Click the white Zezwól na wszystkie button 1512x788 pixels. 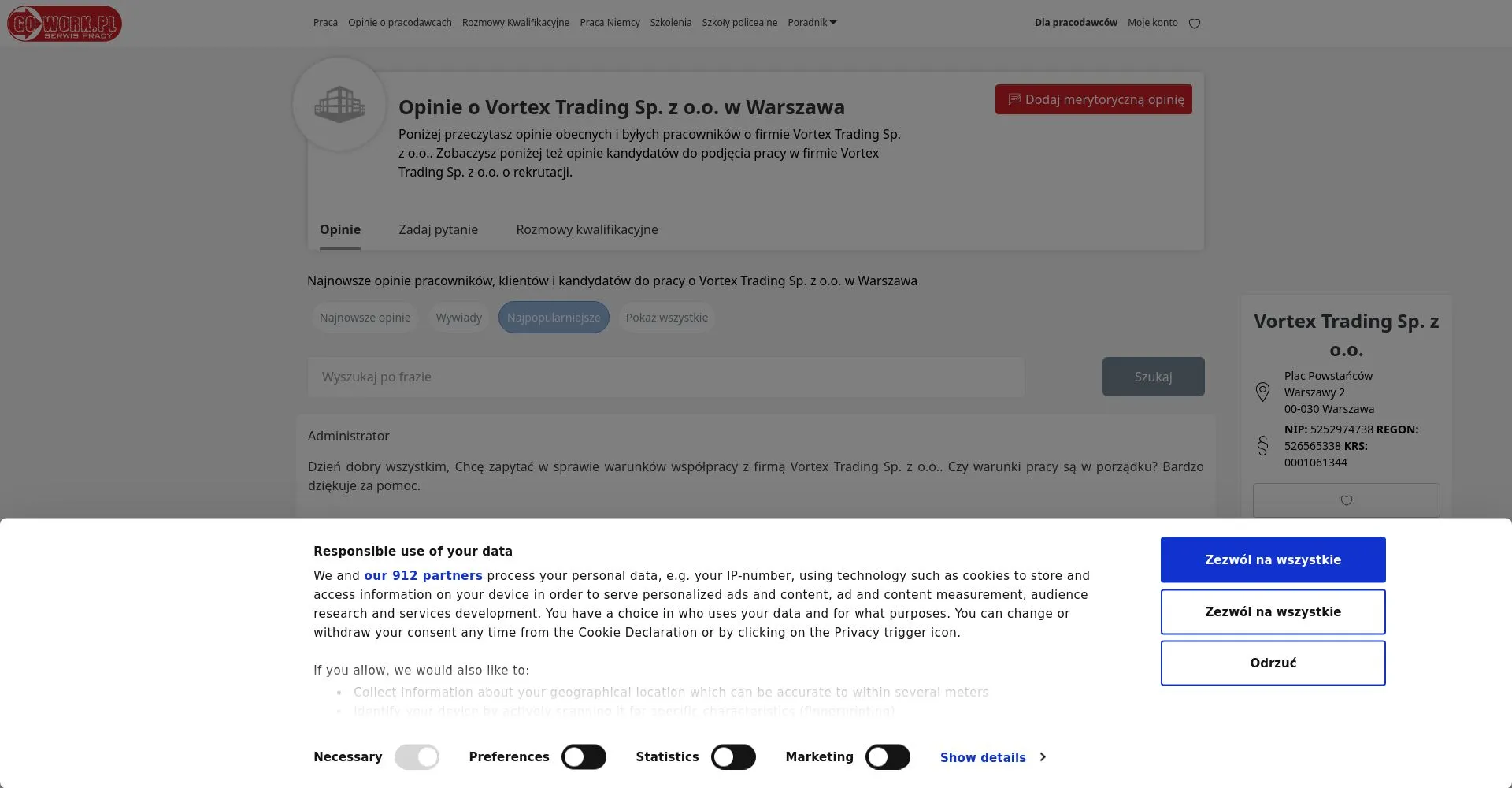click(x=1273, y=612)
